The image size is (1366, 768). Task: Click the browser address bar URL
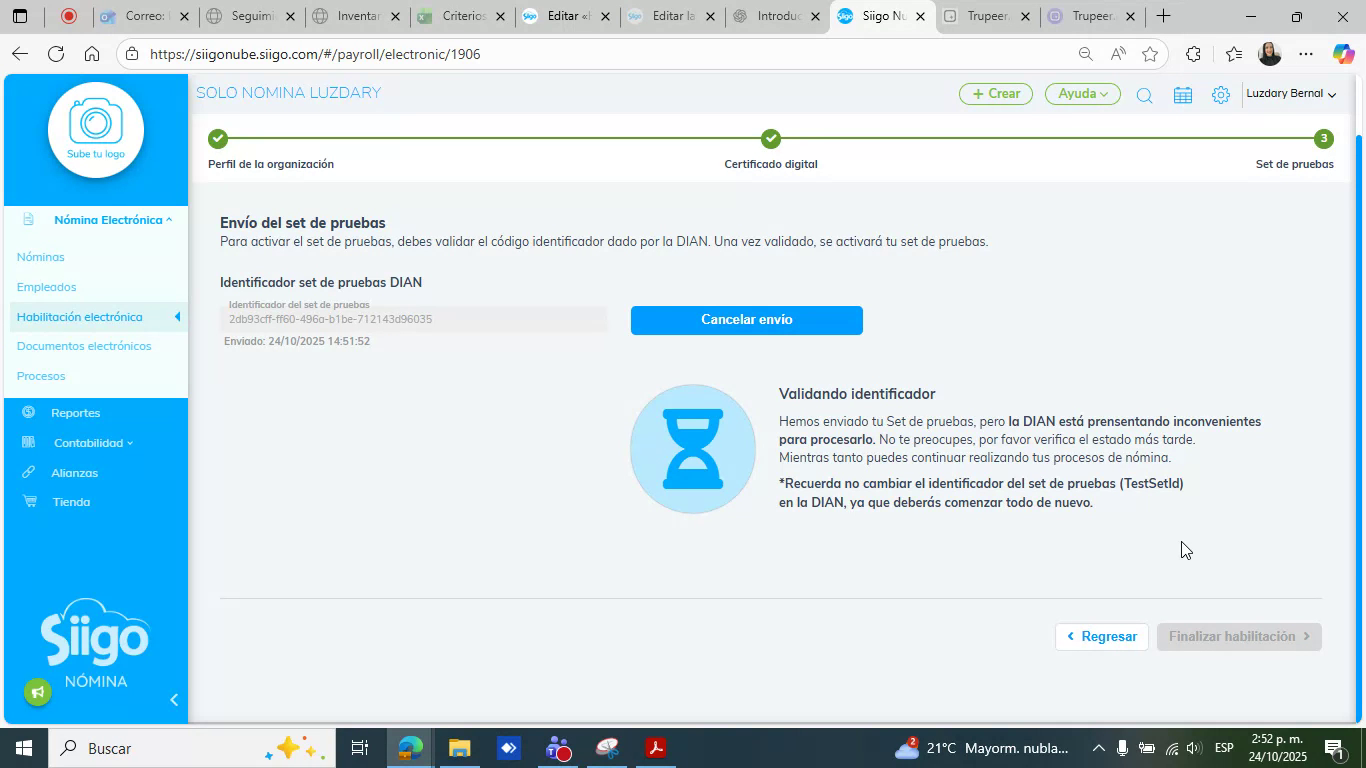pos(315,54)
